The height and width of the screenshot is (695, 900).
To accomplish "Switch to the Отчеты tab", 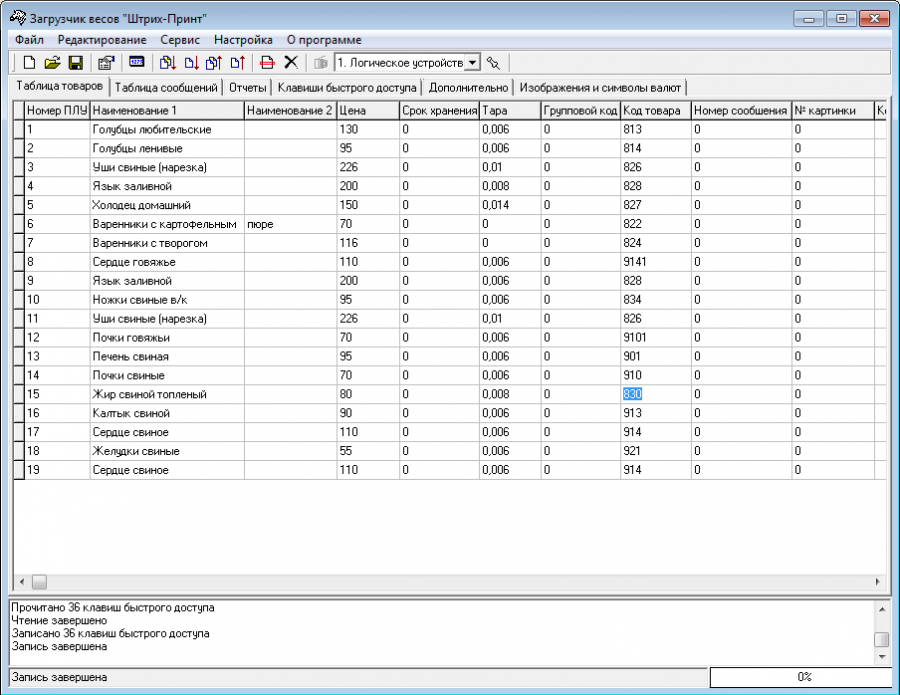I will pos(248,88).
